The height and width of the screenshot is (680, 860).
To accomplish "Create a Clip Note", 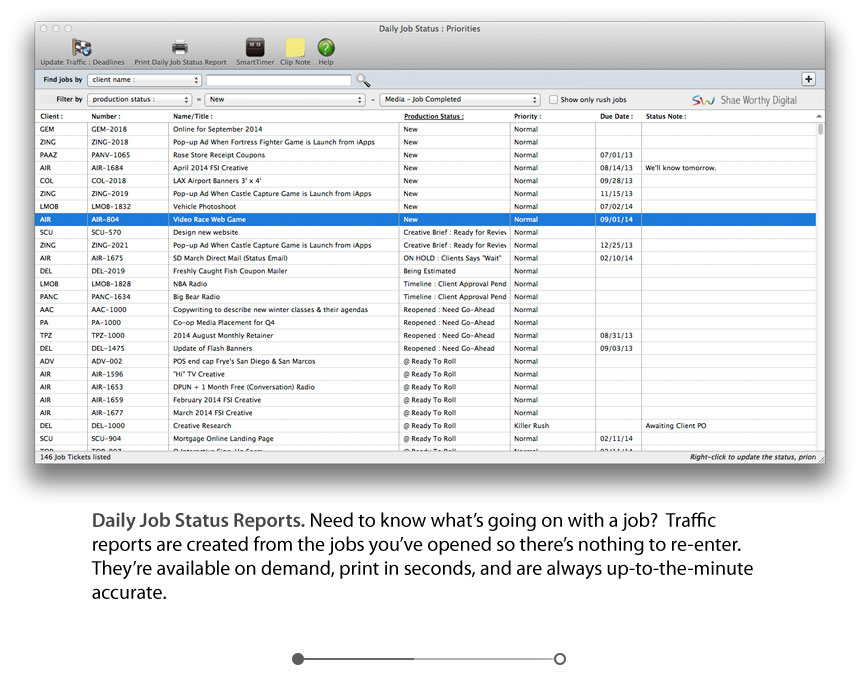I will coord(295,48).
